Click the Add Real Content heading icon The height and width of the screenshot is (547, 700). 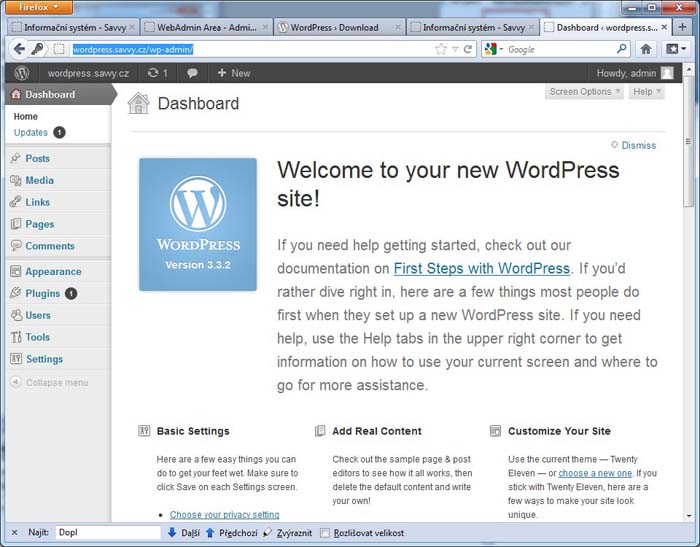(x=320, y=430)
